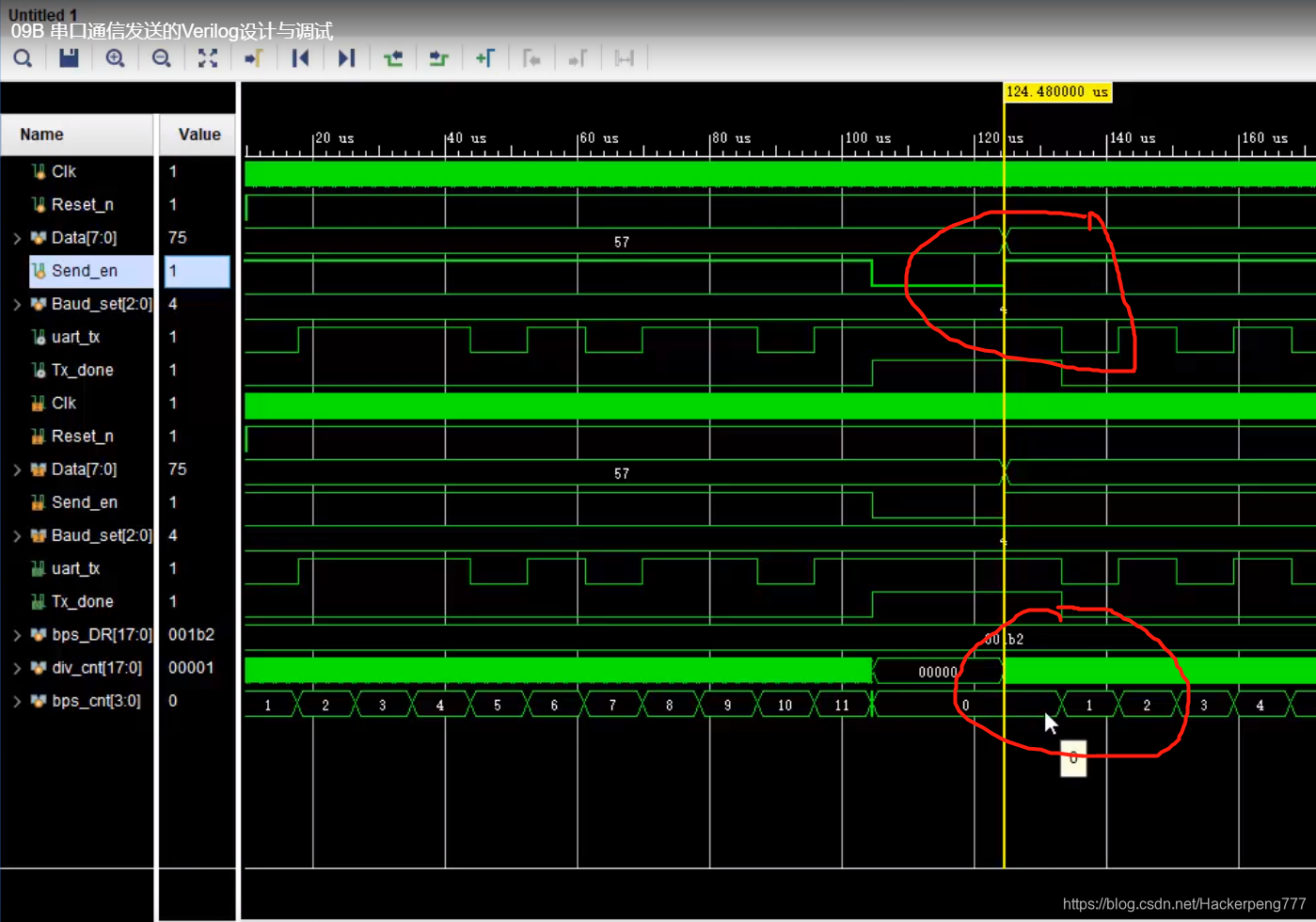Click the 140 us timeline tick

1132,138
